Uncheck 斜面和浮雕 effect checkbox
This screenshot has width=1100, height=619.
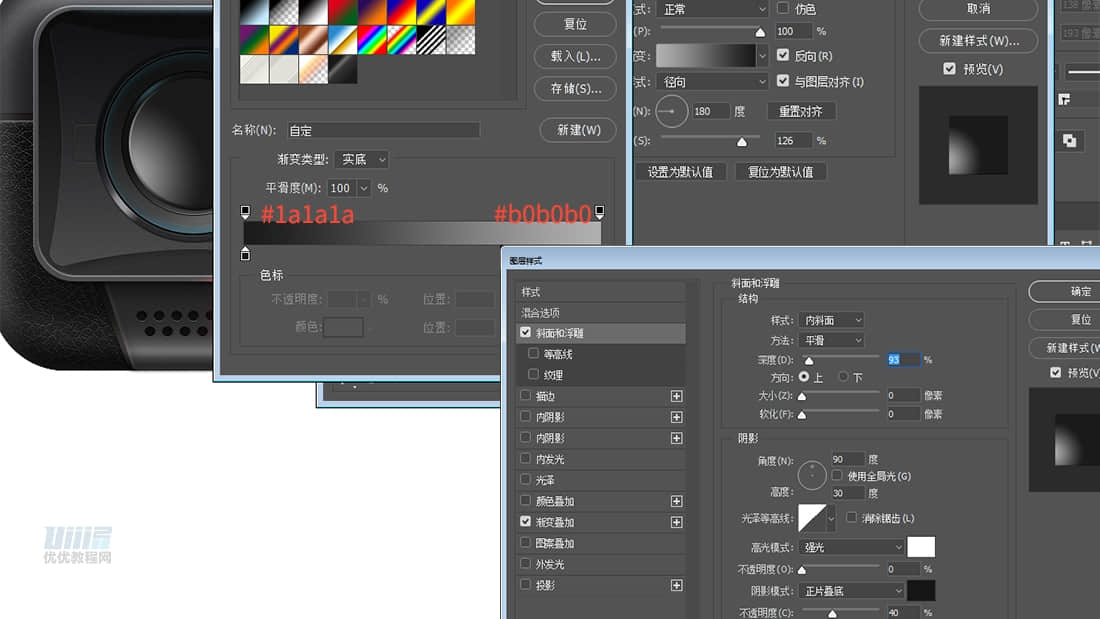tap(525, 333)
